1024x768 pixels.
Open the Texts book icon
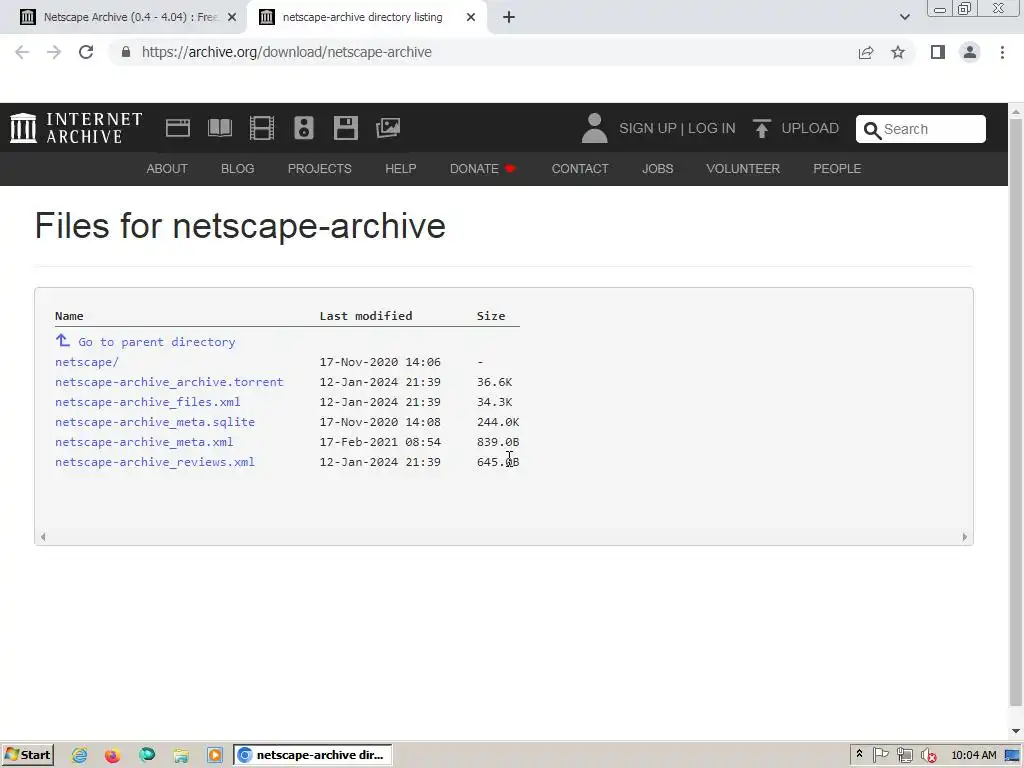point(220,128)
